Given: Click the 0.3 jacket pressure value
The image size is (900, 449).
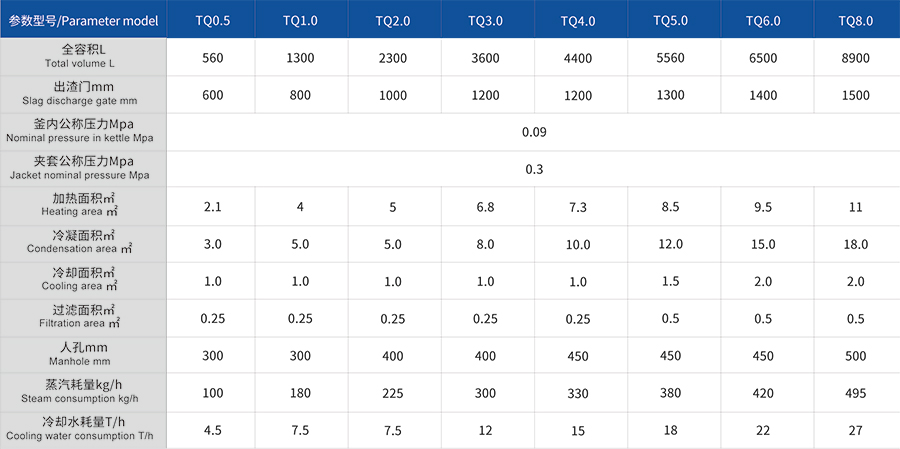Looking at the screenshot, I should click(534, 169).
